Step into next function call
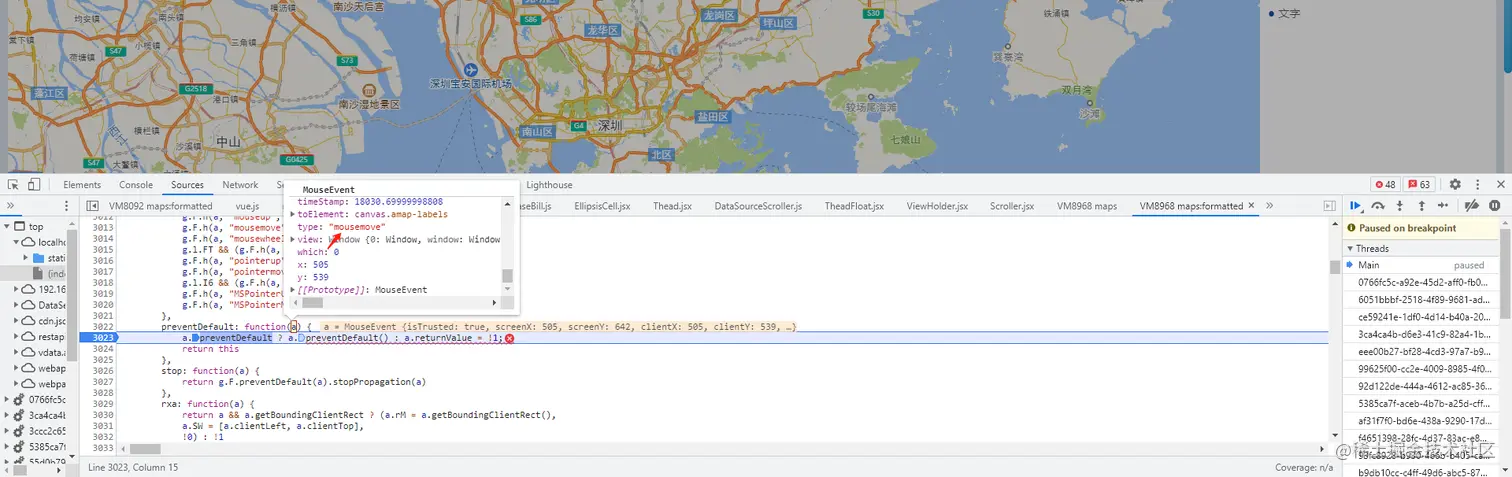Image resolution: width=1512 pixels, height=477 pixels. (1399, 206)
